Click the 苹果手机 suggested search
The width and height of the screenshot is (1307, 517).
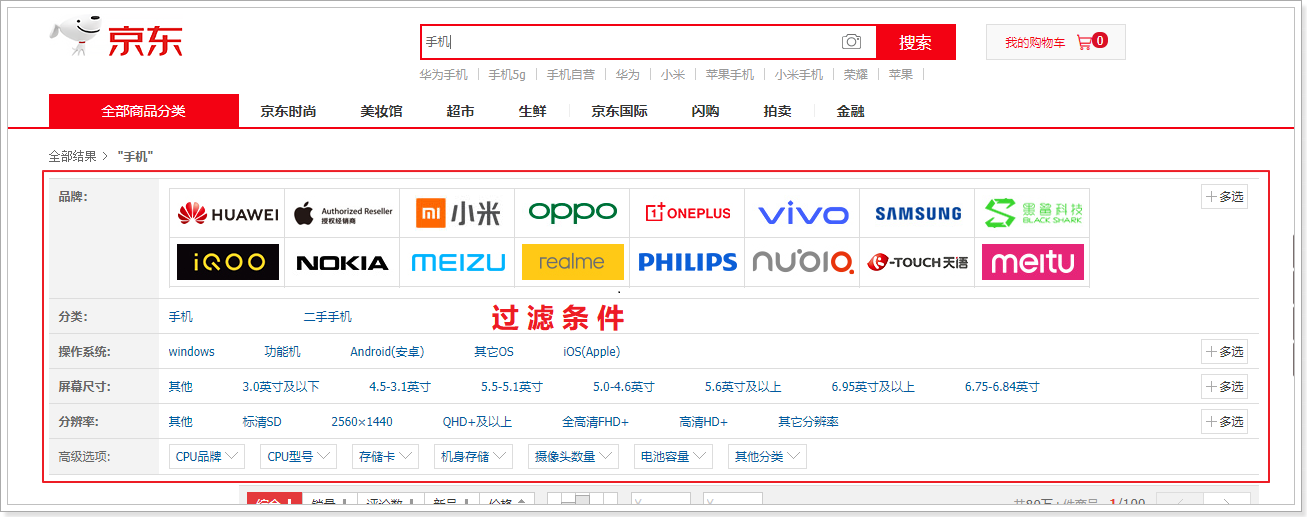pos(730,74)
